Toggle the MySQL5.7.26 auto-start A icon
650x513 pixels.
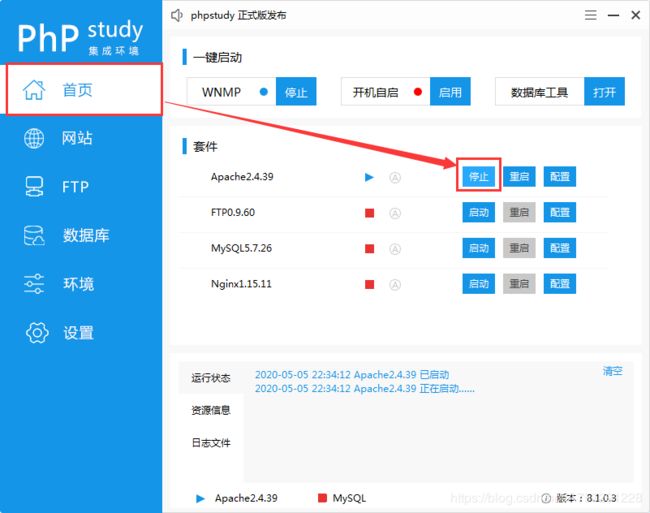pos(395,249)
